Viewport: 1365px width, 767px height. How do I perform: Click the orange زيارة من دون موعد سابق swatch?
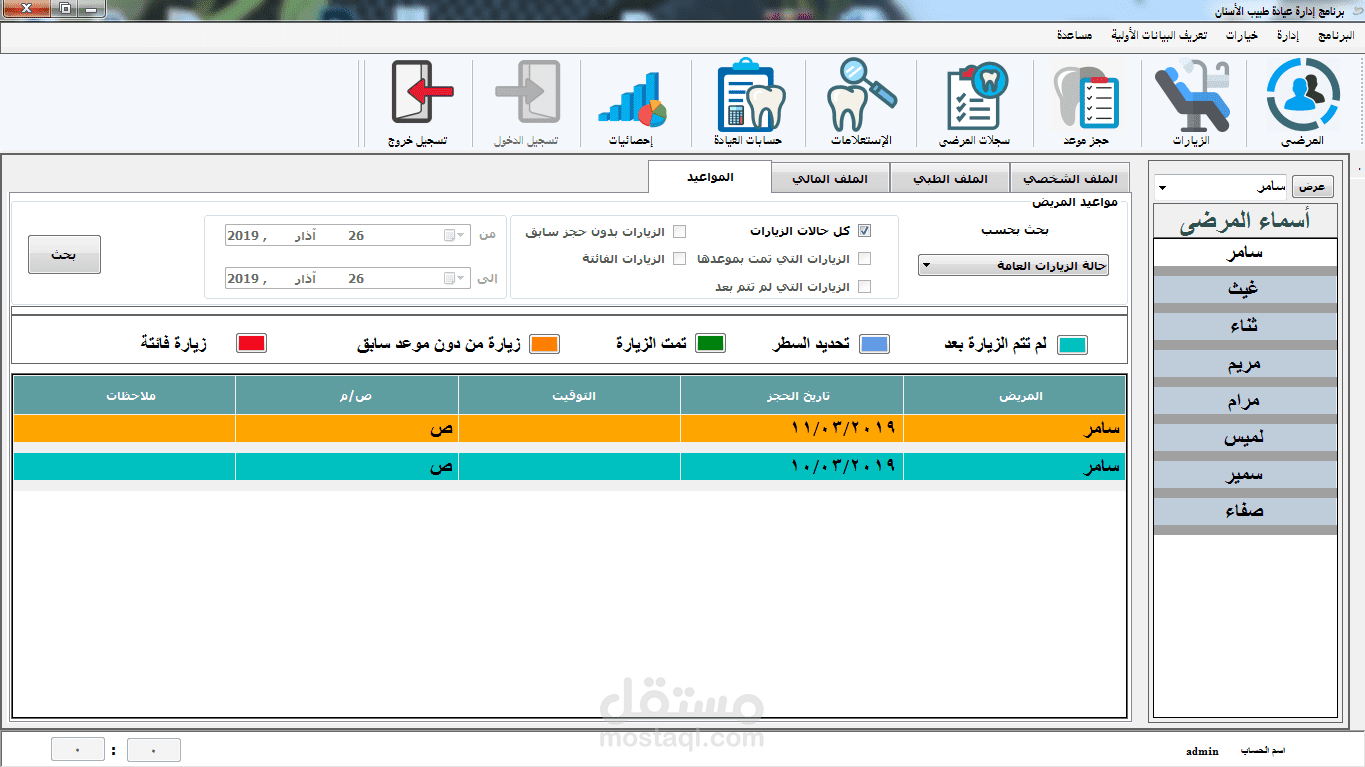545,344
